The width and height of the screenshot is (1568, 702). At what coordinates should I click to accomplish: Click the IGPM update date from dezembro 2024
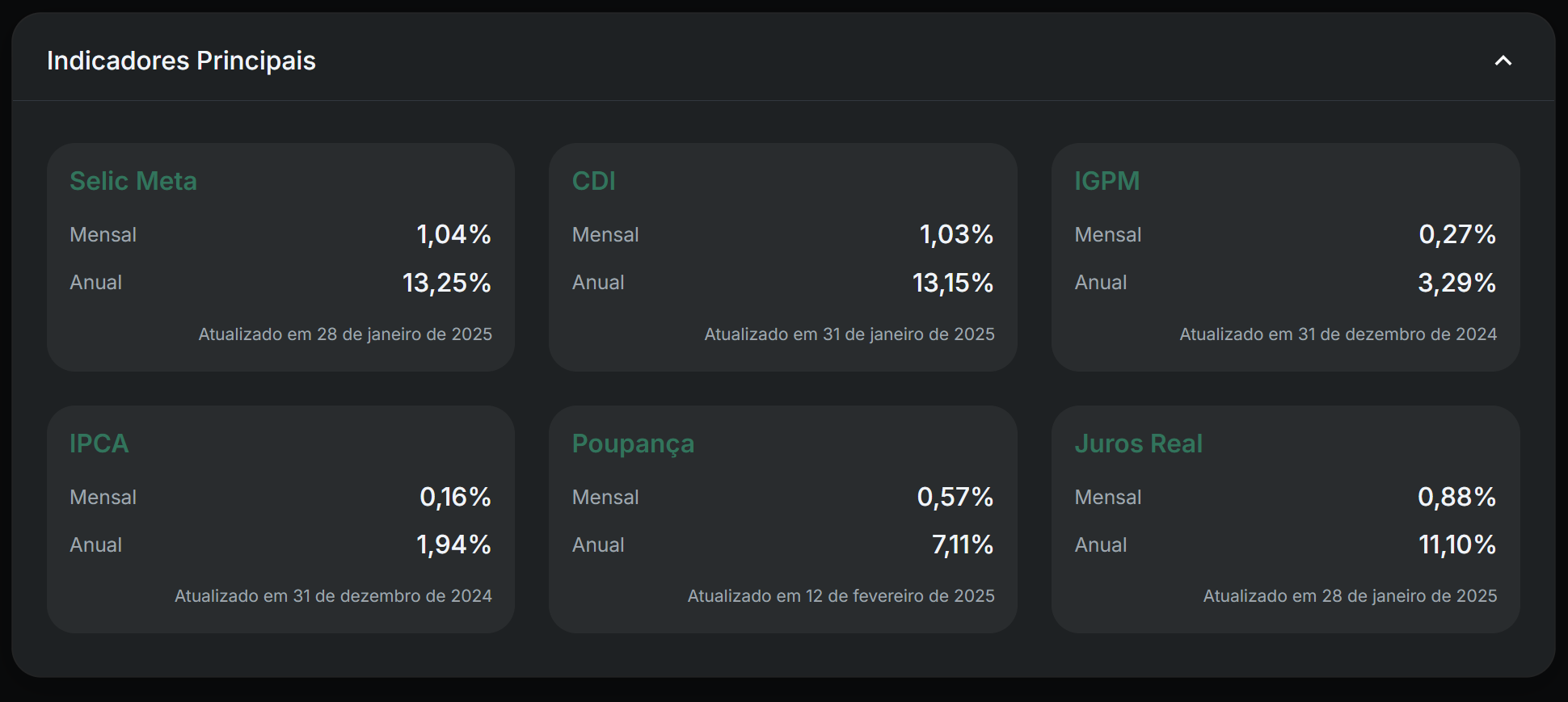1338,334
